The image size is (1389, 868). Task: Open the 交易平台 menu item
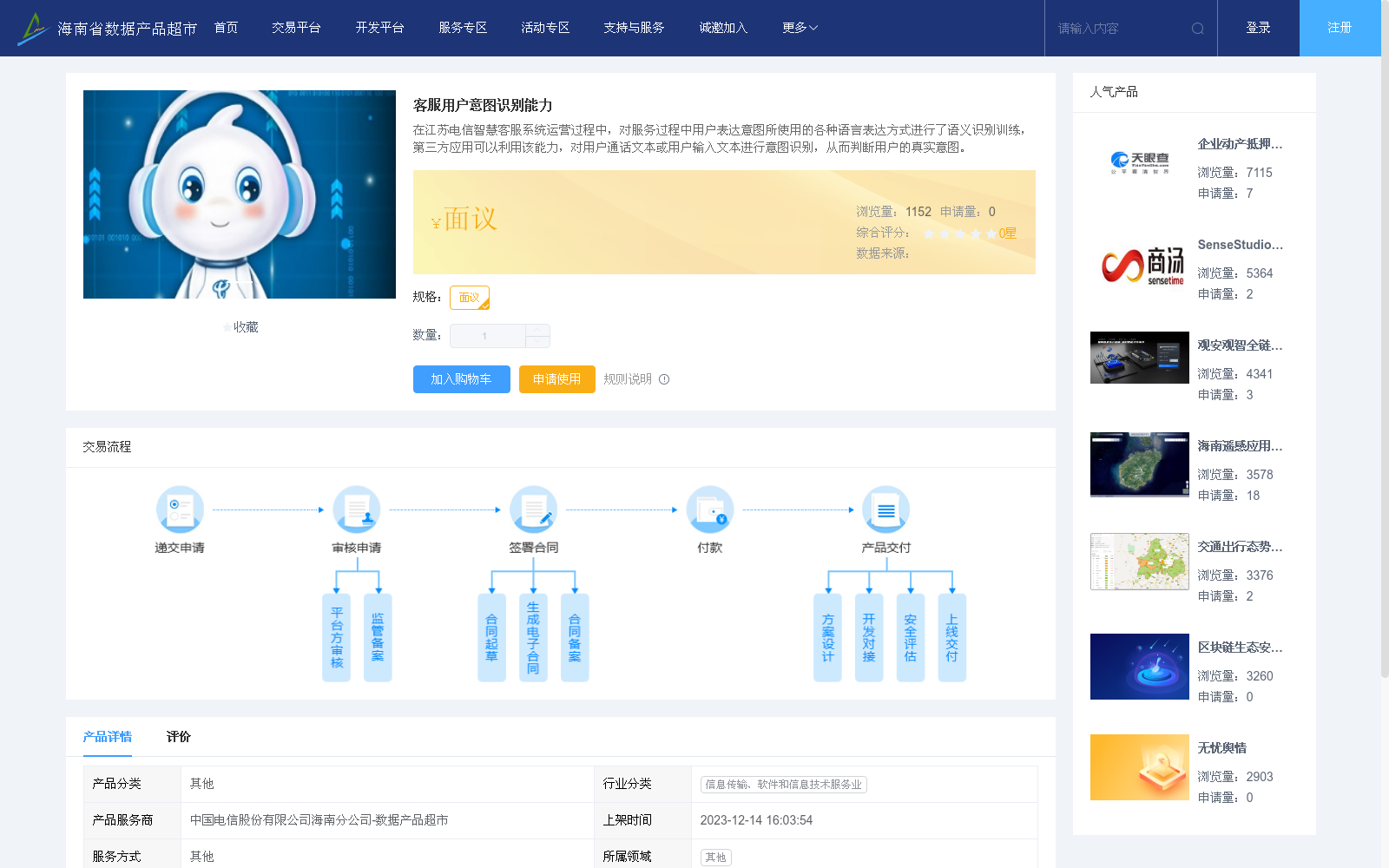(296, 28)
